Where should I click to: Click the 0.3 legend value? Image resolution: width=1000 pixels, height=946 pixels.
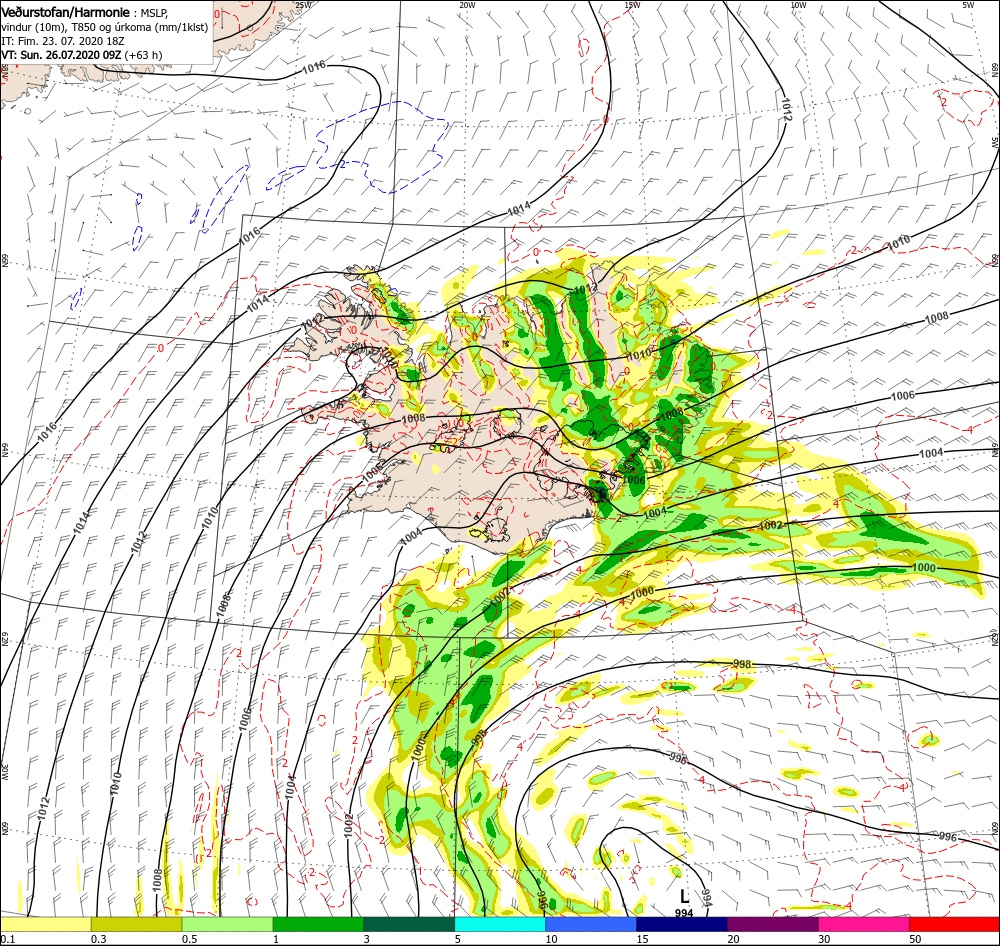(x=99, y=939)
